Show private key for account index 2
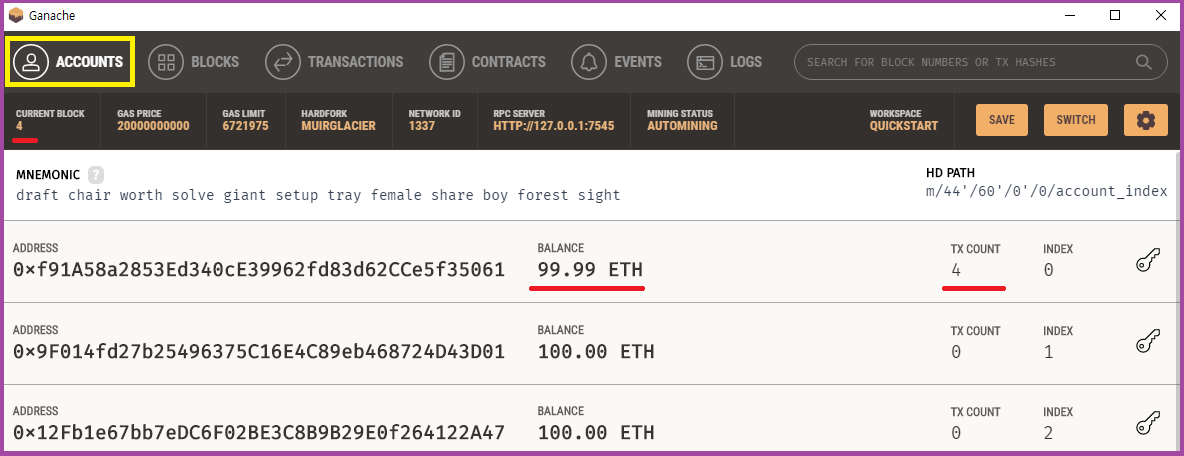 1148,424
